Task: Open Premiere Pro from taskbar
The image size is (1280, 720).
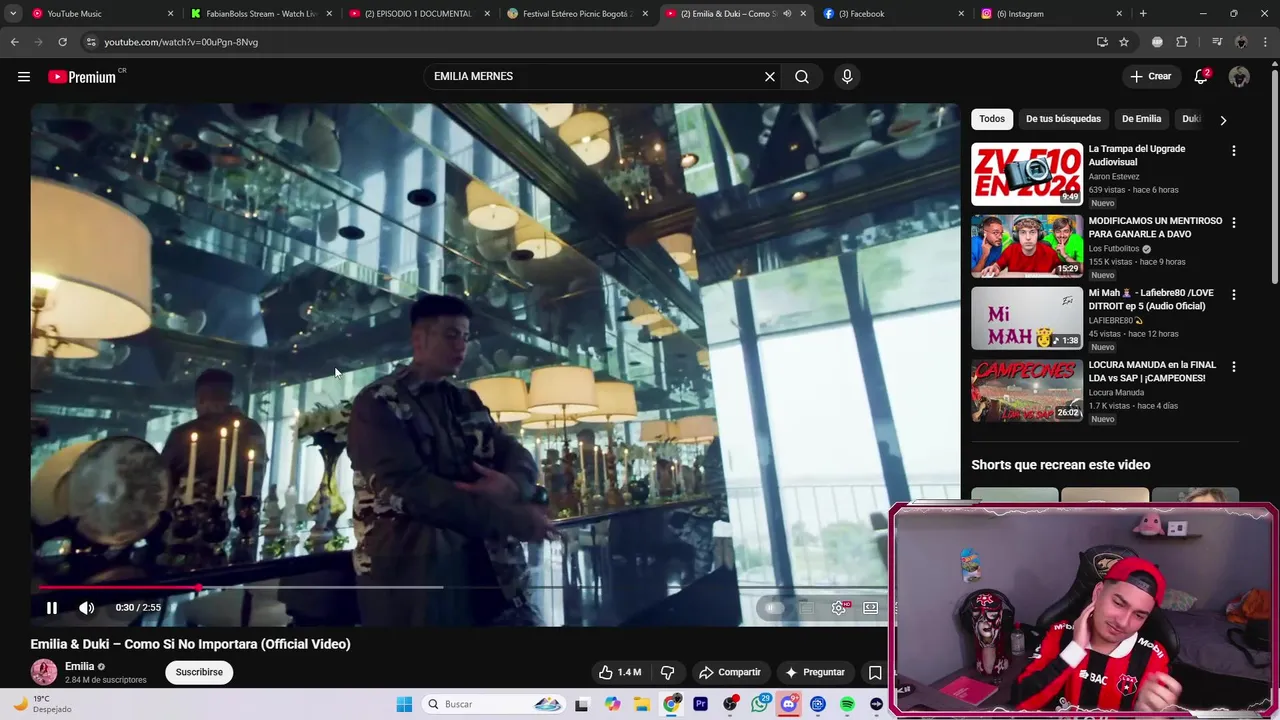Action: pos(700,704)
